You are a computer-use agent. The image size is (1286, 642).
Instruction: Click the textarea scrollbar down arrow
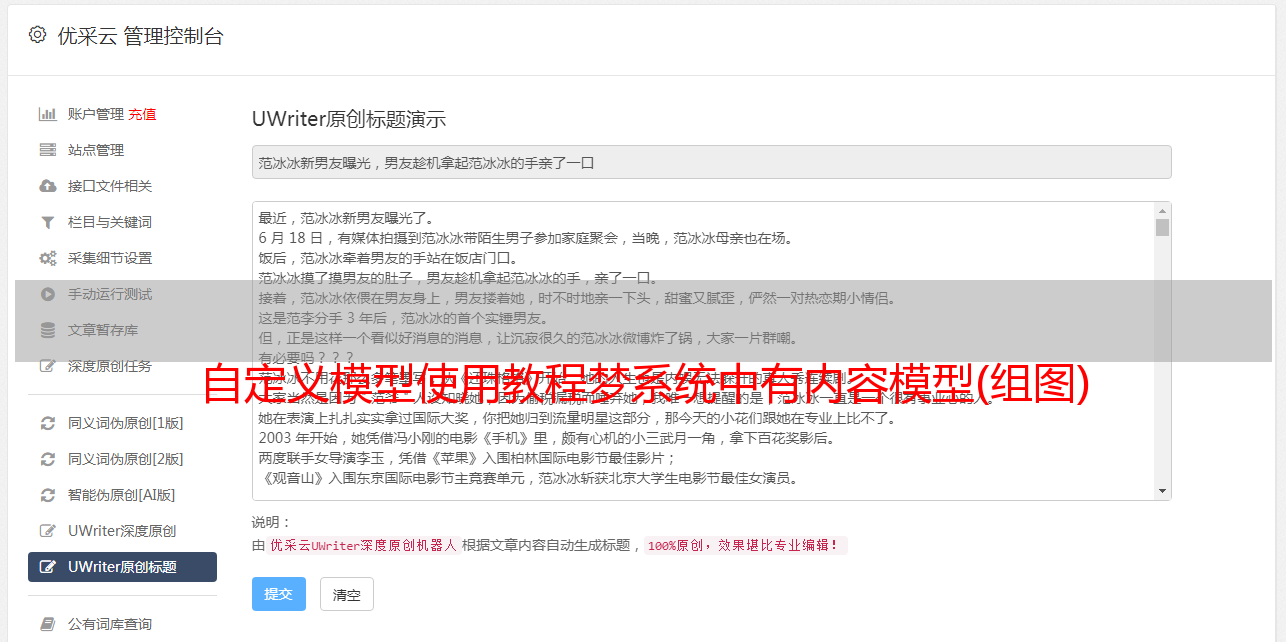coord(1162,491)
